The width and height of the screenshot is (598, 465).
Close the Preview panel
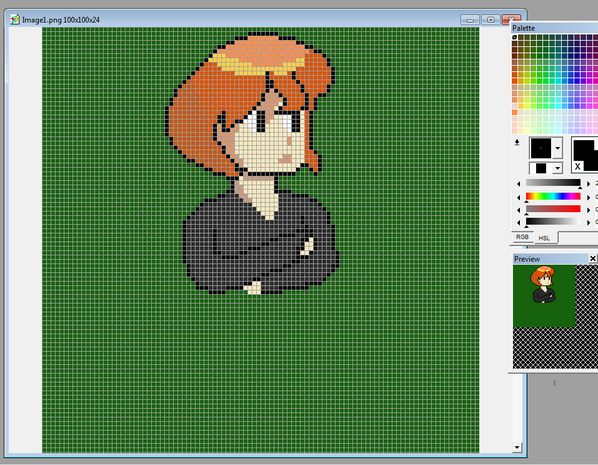coord(593,259)
